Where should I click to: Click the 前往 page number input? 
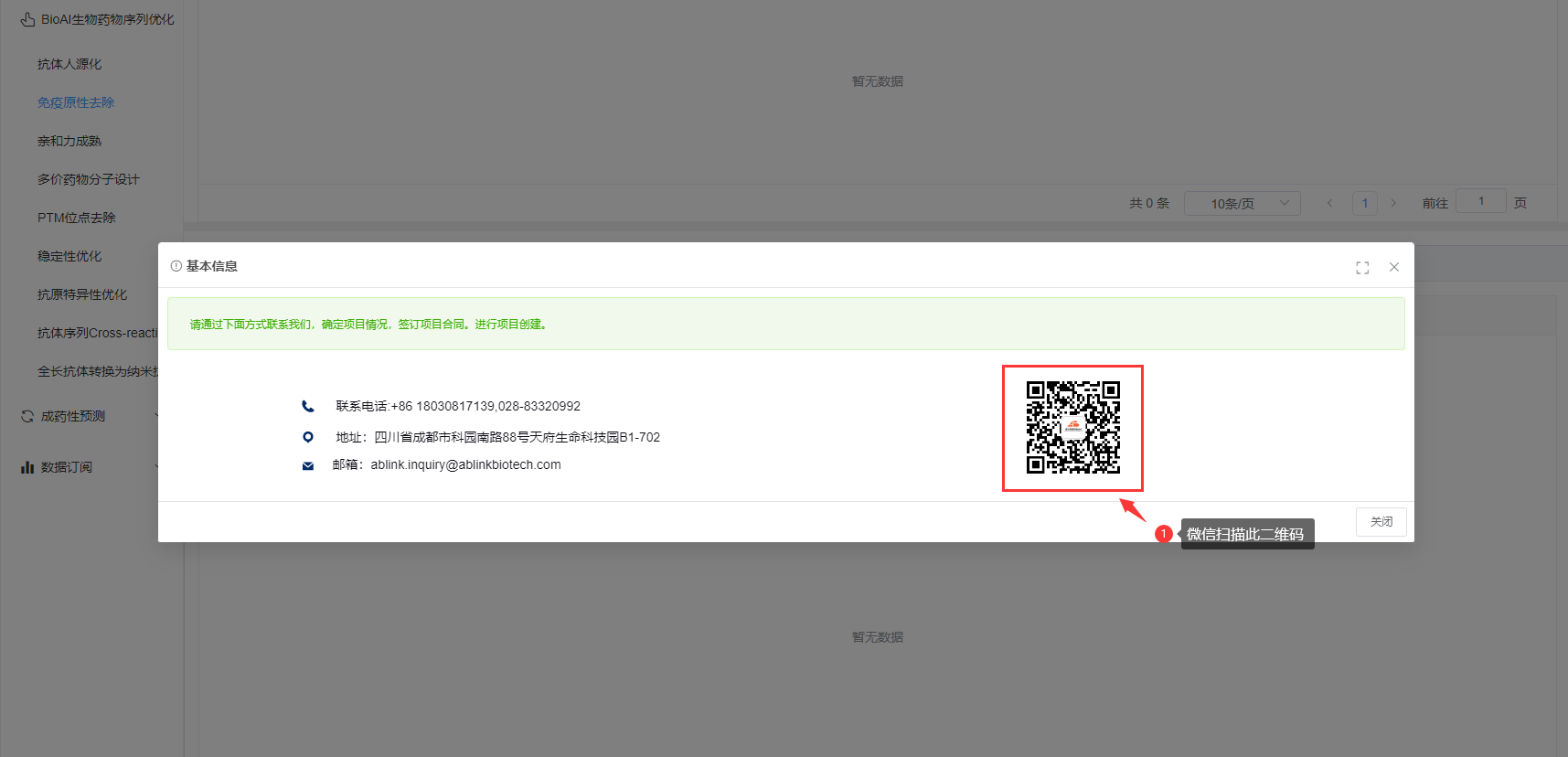(x=1481, y=201)
